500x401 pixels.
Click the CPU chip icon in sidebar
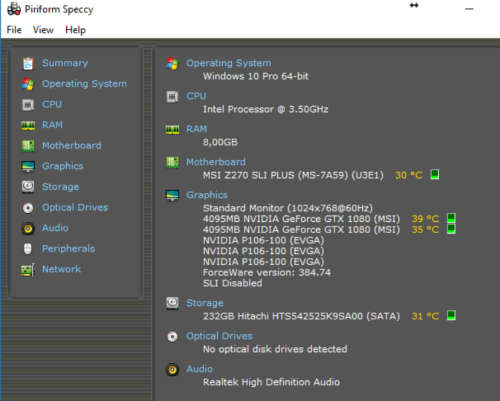[28, 105]
